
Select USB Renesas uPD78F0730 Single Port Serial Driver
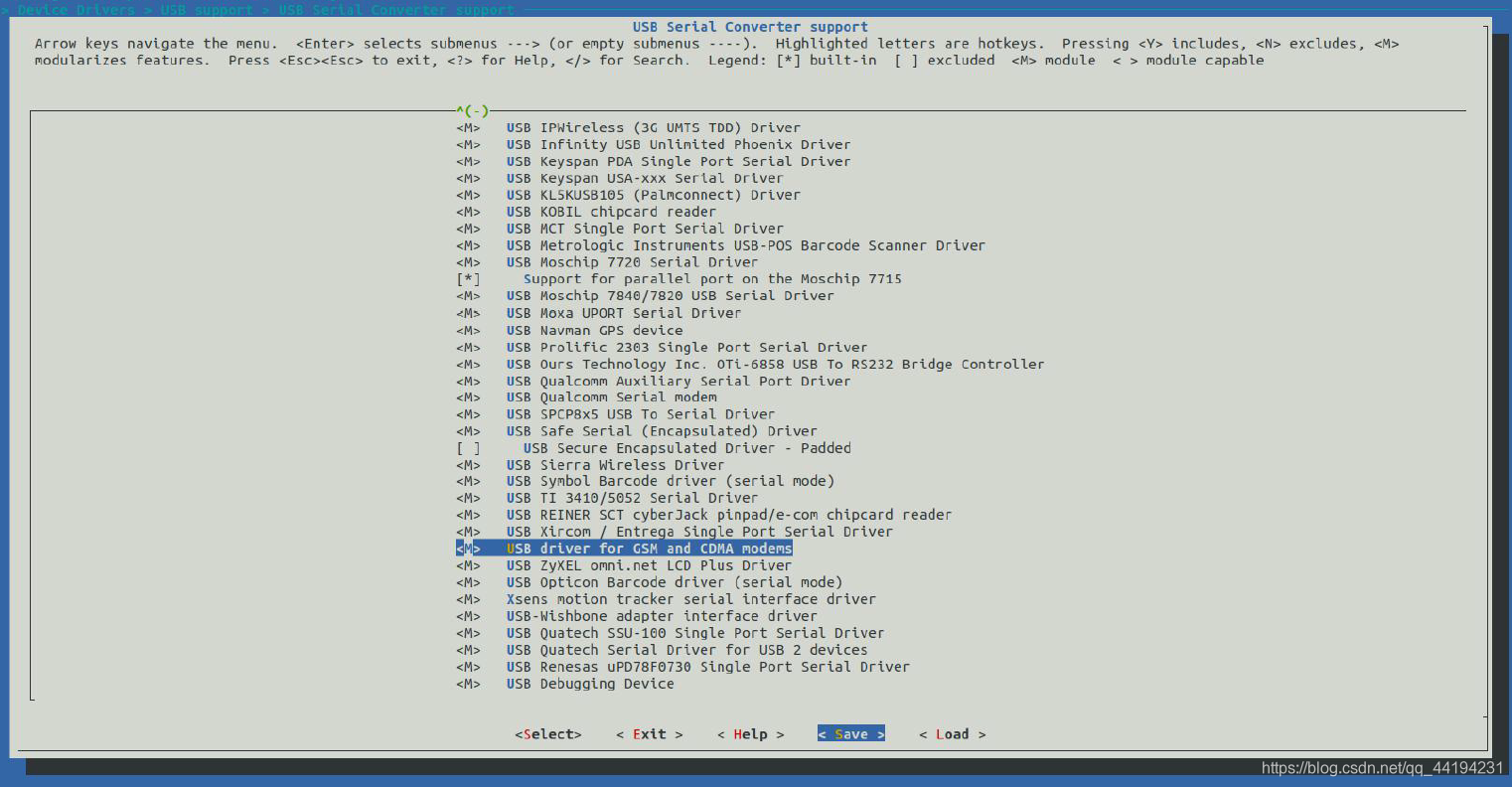[708, 667]
